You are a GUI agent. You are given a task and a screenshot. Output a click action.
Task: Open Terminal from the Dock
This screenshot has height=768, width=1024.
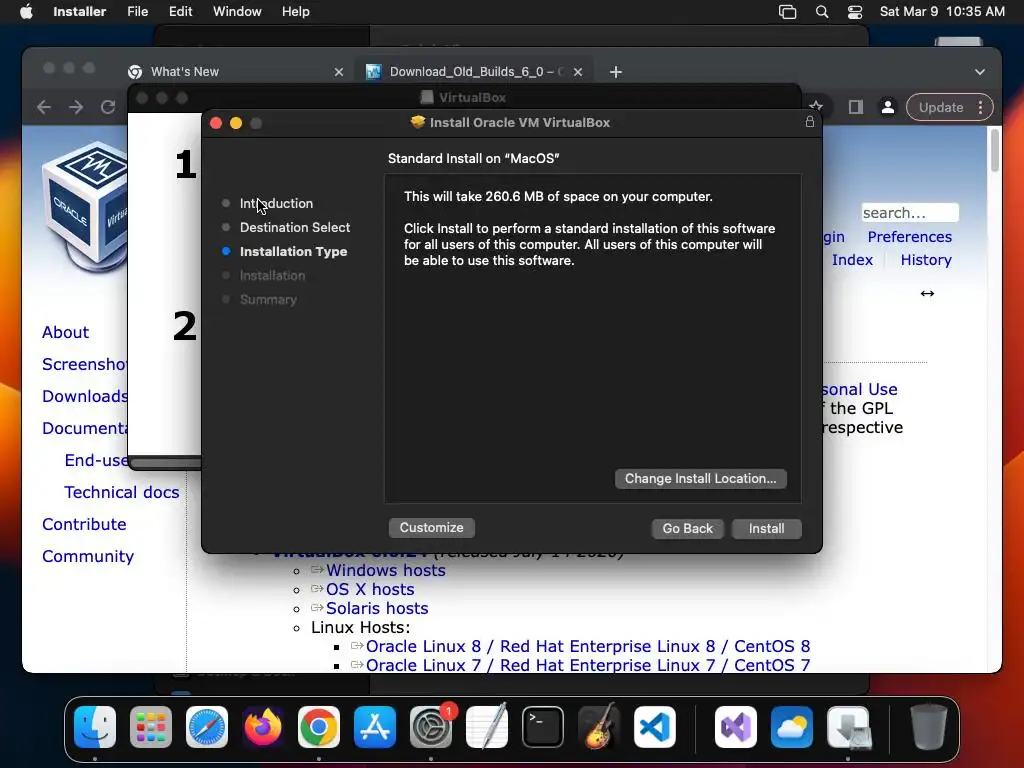click(x=543, y=727)
